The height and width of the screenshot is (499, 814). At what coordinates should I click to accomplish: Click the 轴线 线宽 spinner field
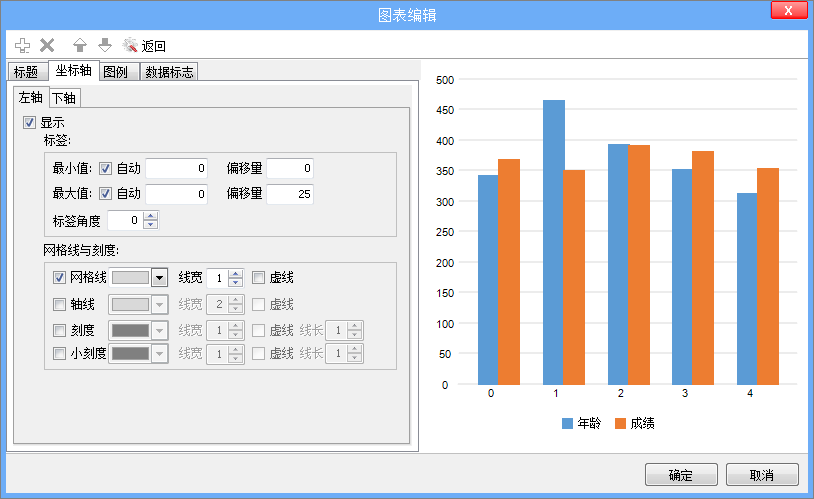(225, 304)
